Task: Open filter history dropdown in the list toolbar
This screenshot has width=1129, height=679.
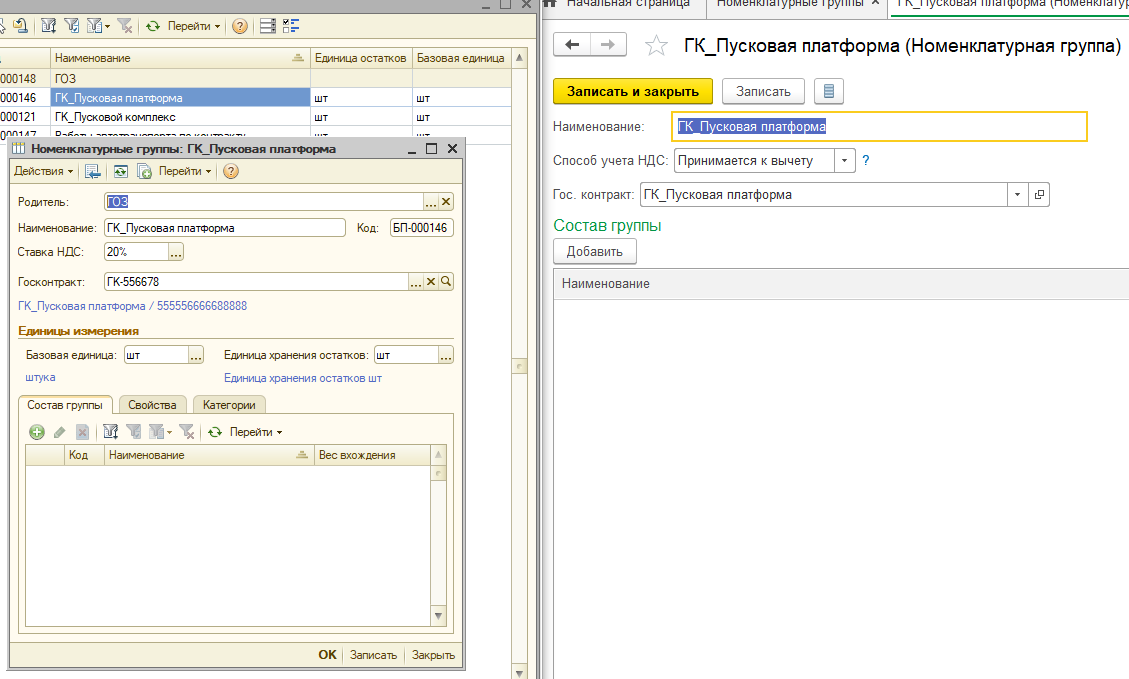Action: (99, 27)
